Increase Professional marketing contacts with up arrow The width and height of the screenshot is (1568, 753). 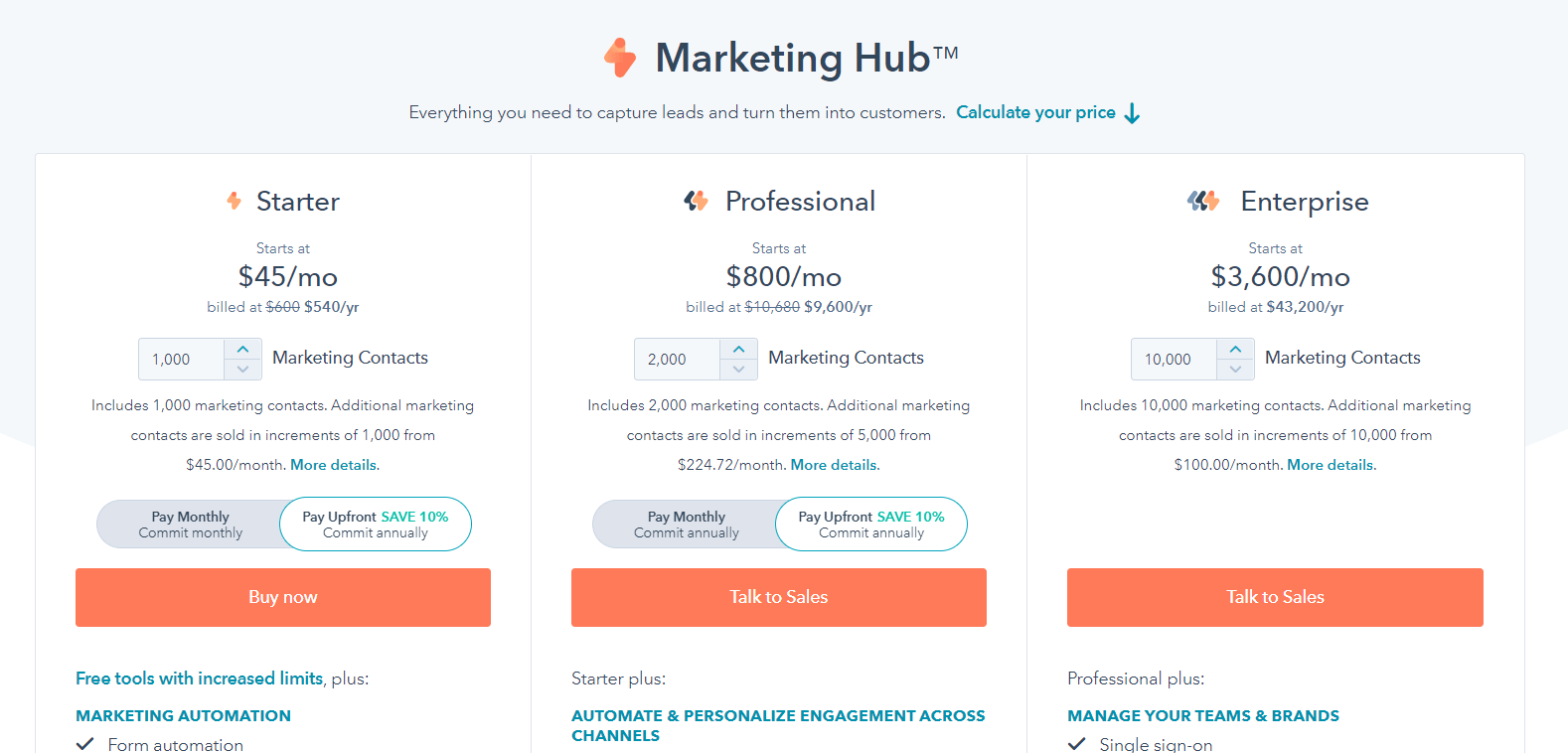click(738, 350)
